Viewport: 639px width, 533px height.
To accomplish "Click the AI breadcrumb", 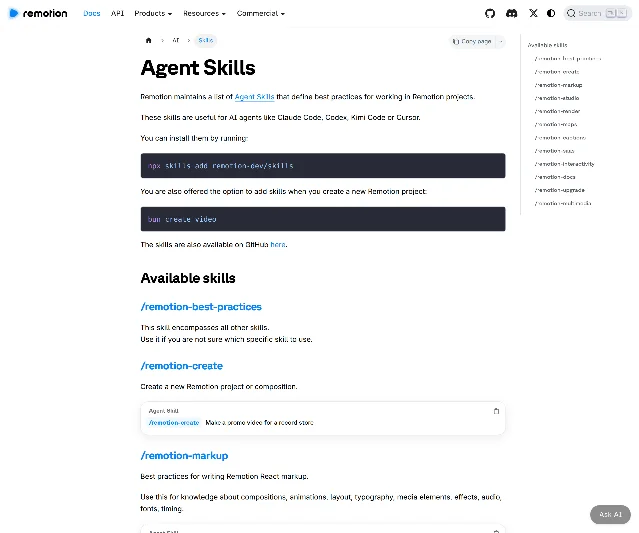I will pos(176,40).
